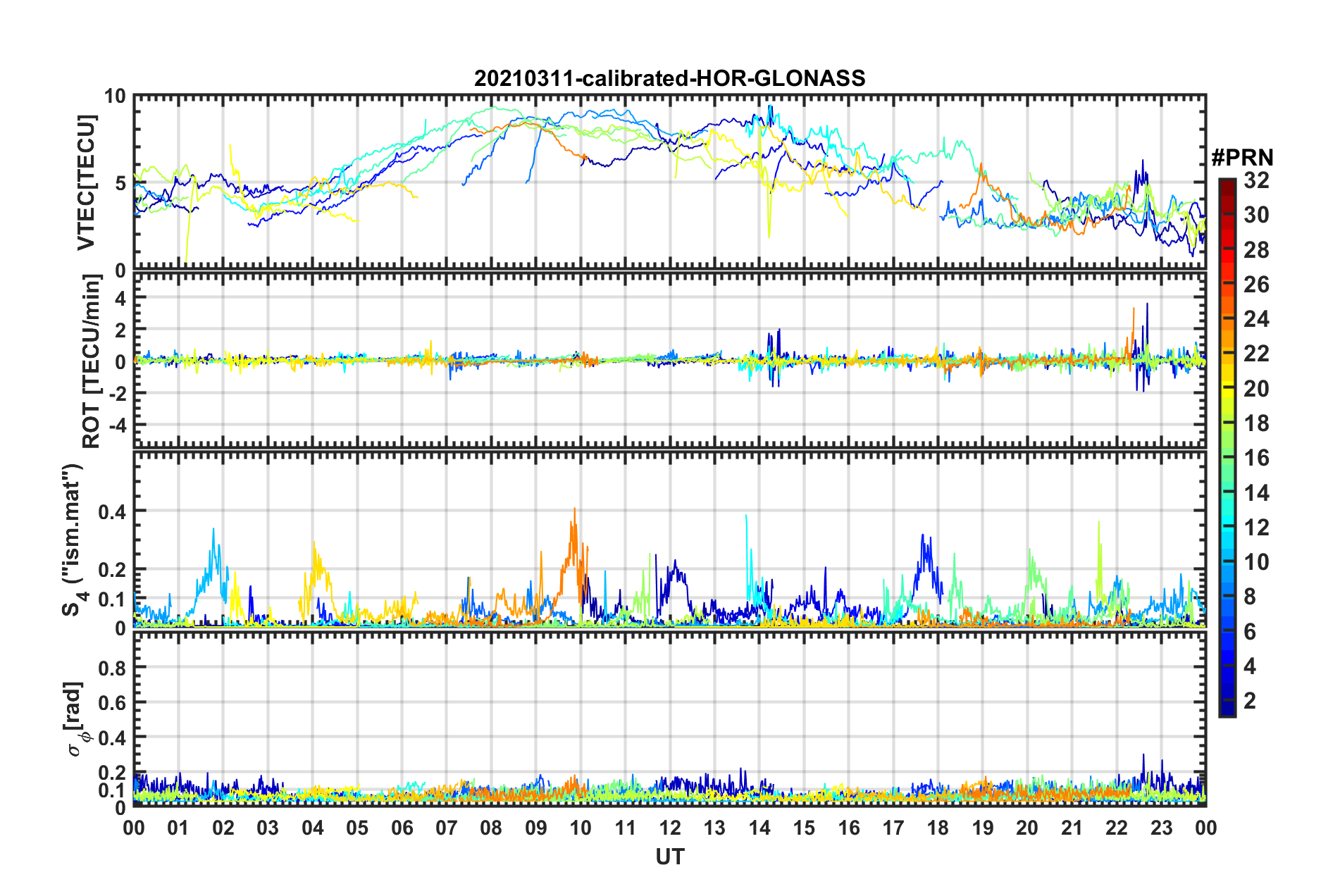Viewport: 1340px width, 896px height.
Task: Click the -2 tick on ROT axis
Action: 117,394
